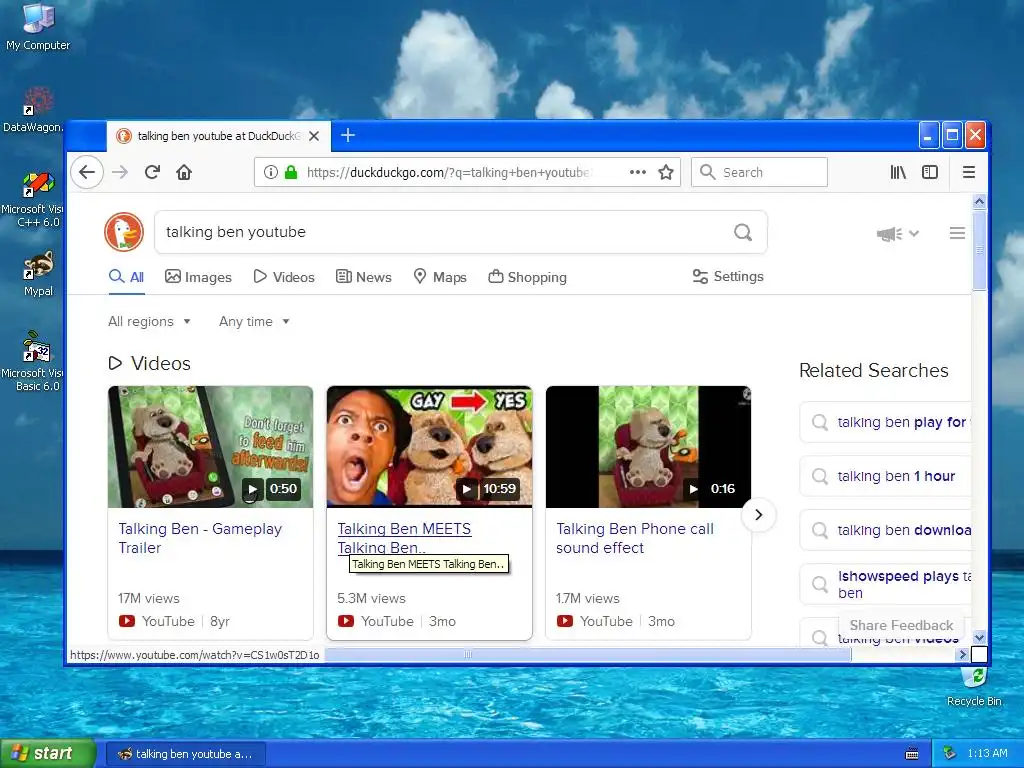Open the DuckDuckGo page side menu icon
1024x768 pixels.
(x=957, y=233)
